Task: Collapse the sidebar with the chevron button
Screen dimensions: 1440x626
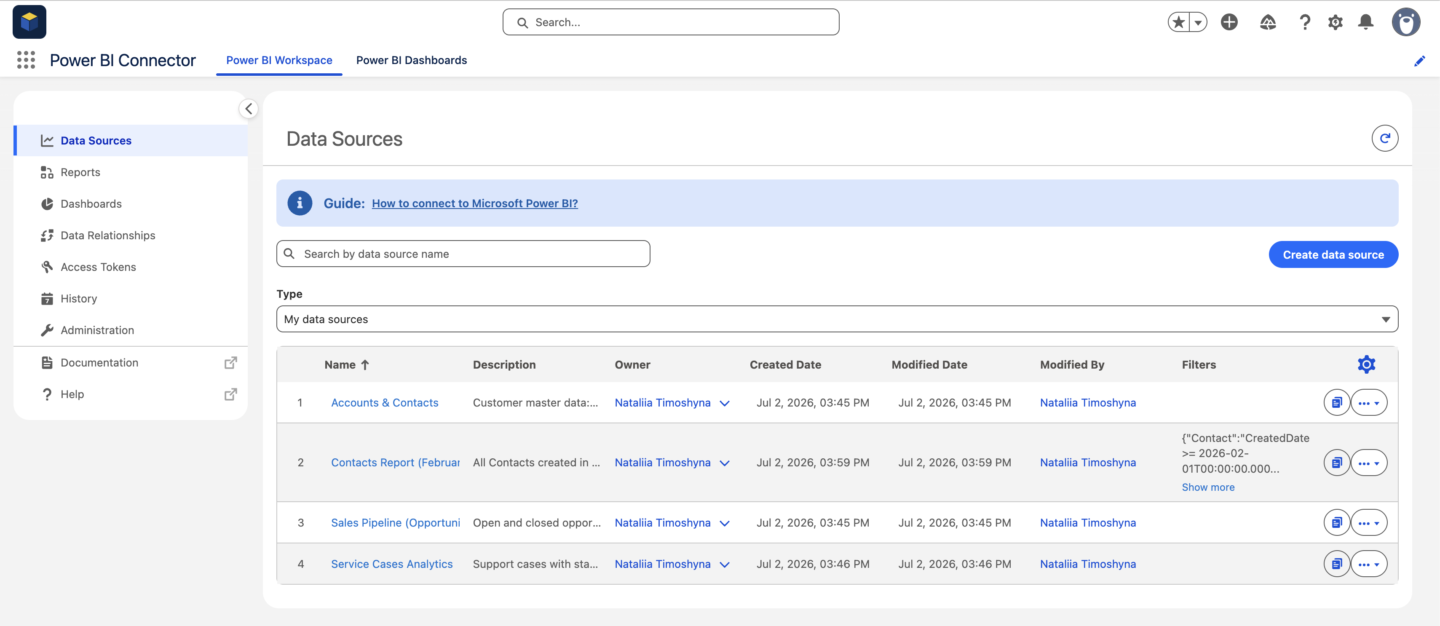Action: [248, 109]
